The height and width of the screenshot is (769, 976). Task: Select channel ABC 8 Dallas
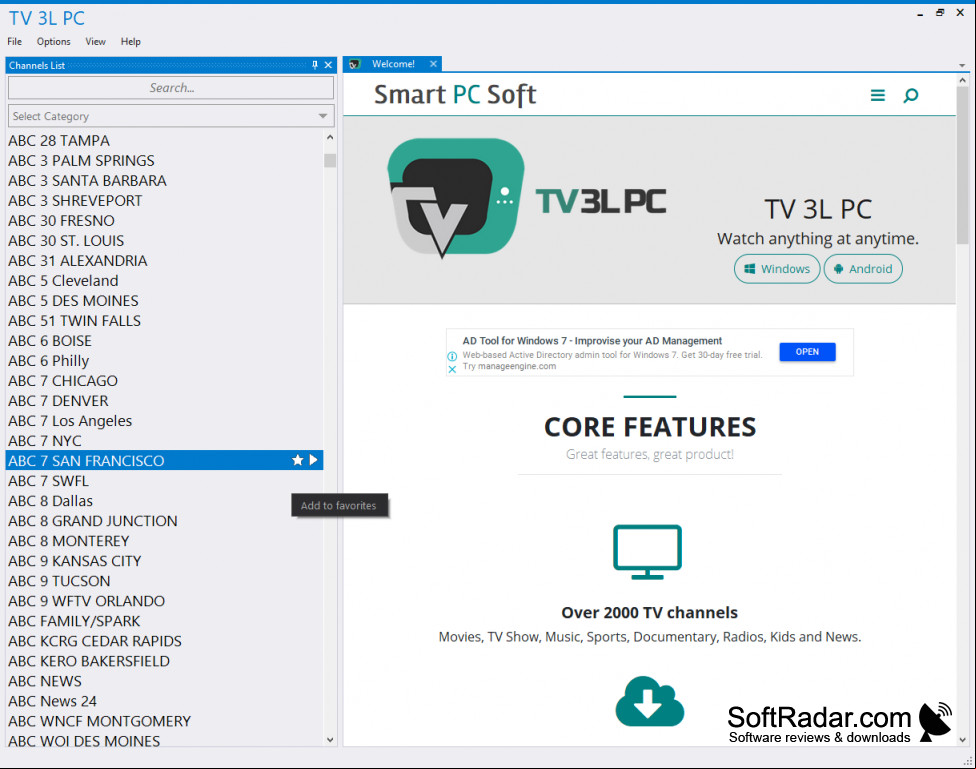[x=164, y=501]
